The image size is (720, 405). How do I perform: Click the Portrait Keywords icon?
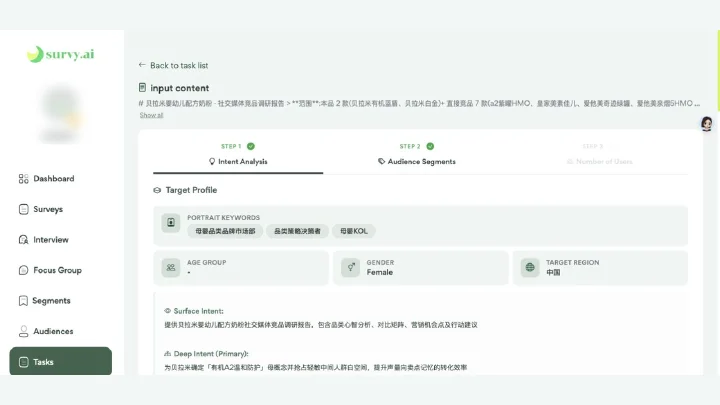(x=171, y=223)
